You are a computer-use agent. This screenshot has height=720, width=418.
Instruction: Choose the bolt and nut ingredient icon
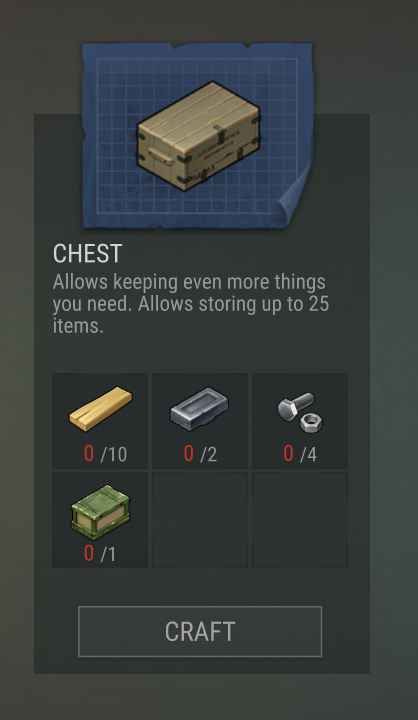(x=300, y=411)
